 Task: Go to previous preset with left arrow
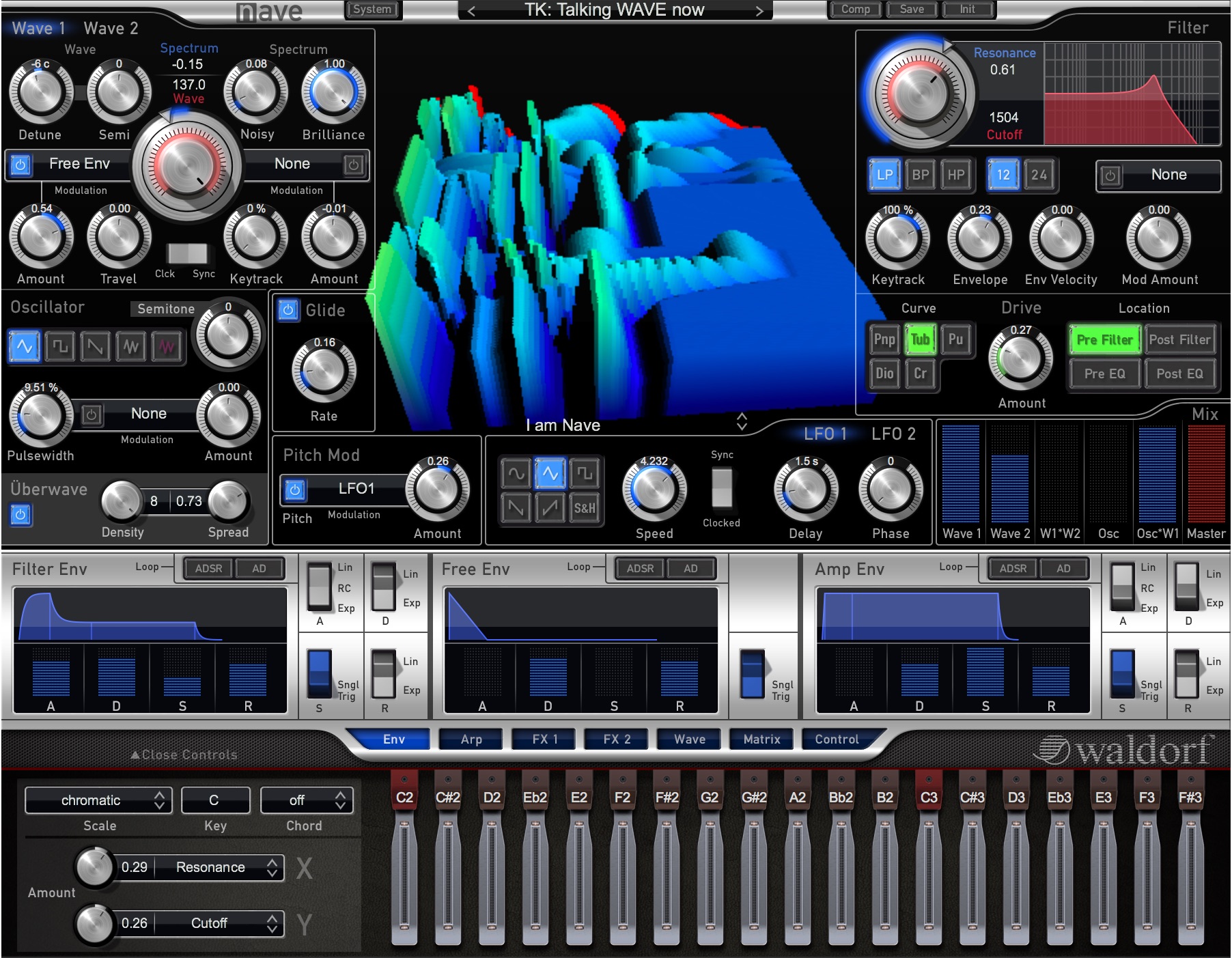coord(471,11)
